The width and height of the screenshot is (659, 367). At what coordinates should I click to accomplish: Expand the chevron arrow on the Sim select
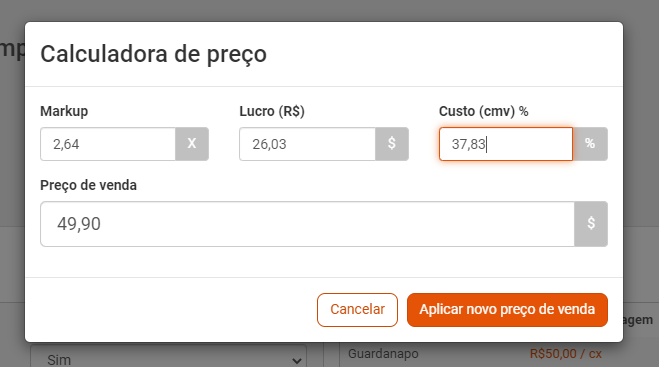click(297, 360)
